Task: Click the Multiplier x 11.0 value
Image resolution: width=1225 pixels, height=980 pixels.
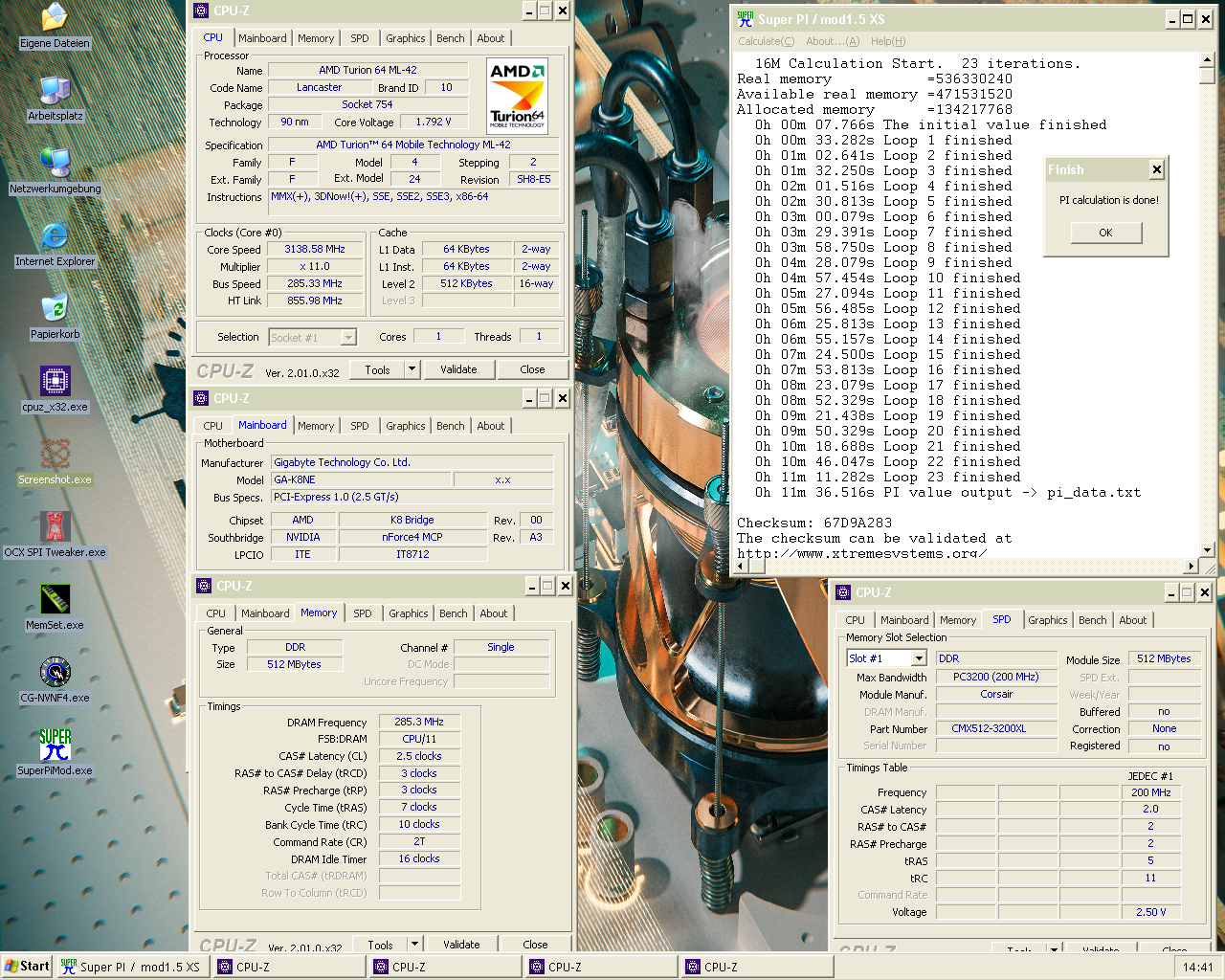Action: point(314,266)
